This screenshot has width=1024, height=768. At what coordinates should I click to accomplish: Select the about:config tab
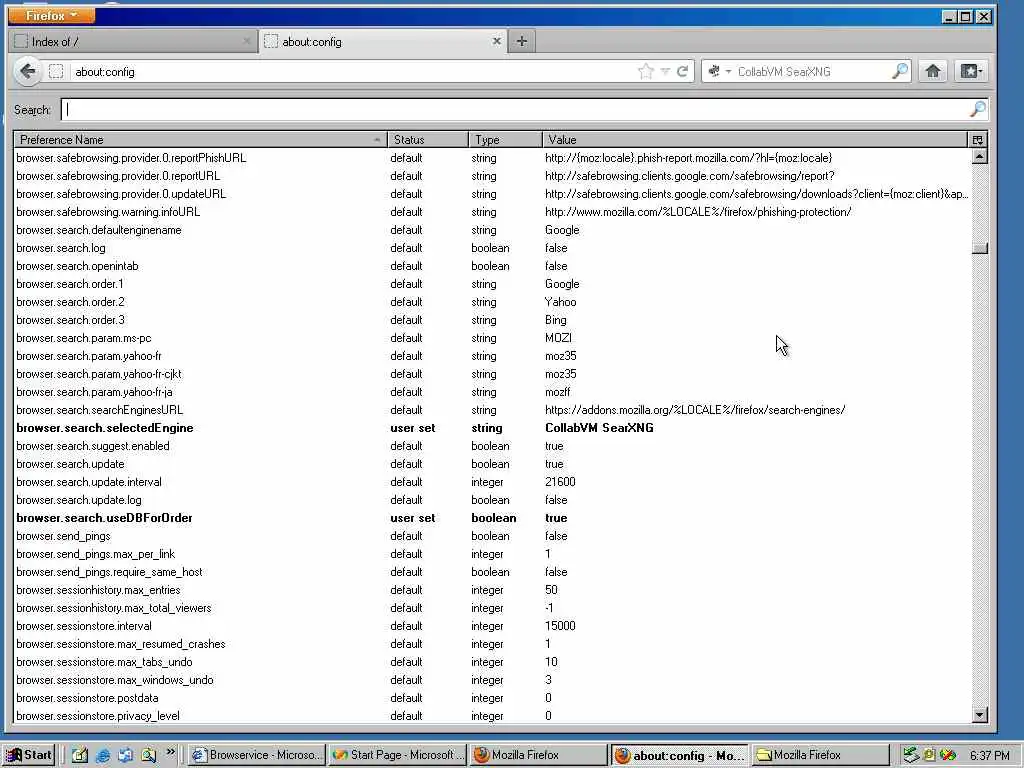pos(383,42)
